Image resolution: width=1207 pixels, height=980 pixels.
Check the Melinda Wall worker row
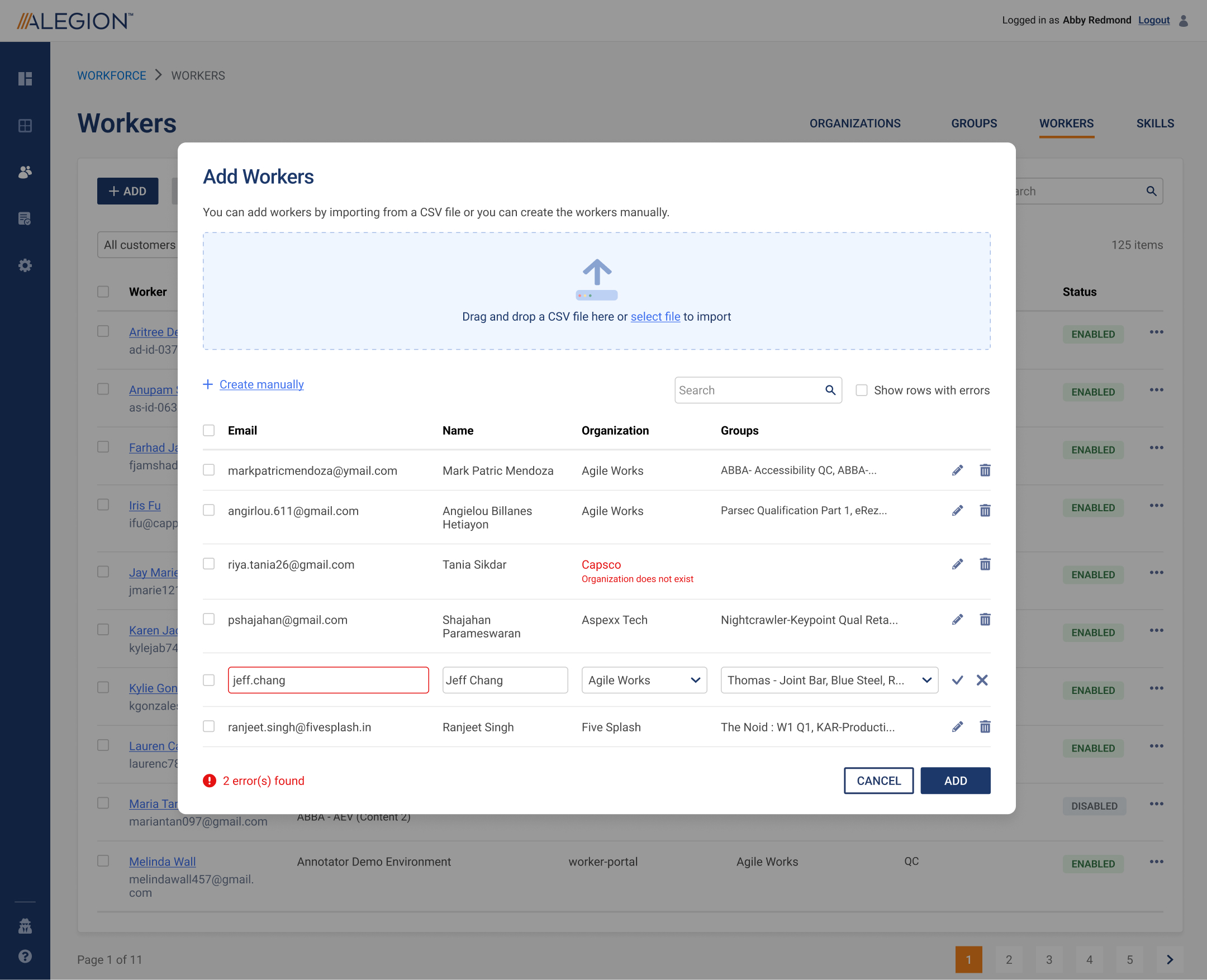pos(103,860)
